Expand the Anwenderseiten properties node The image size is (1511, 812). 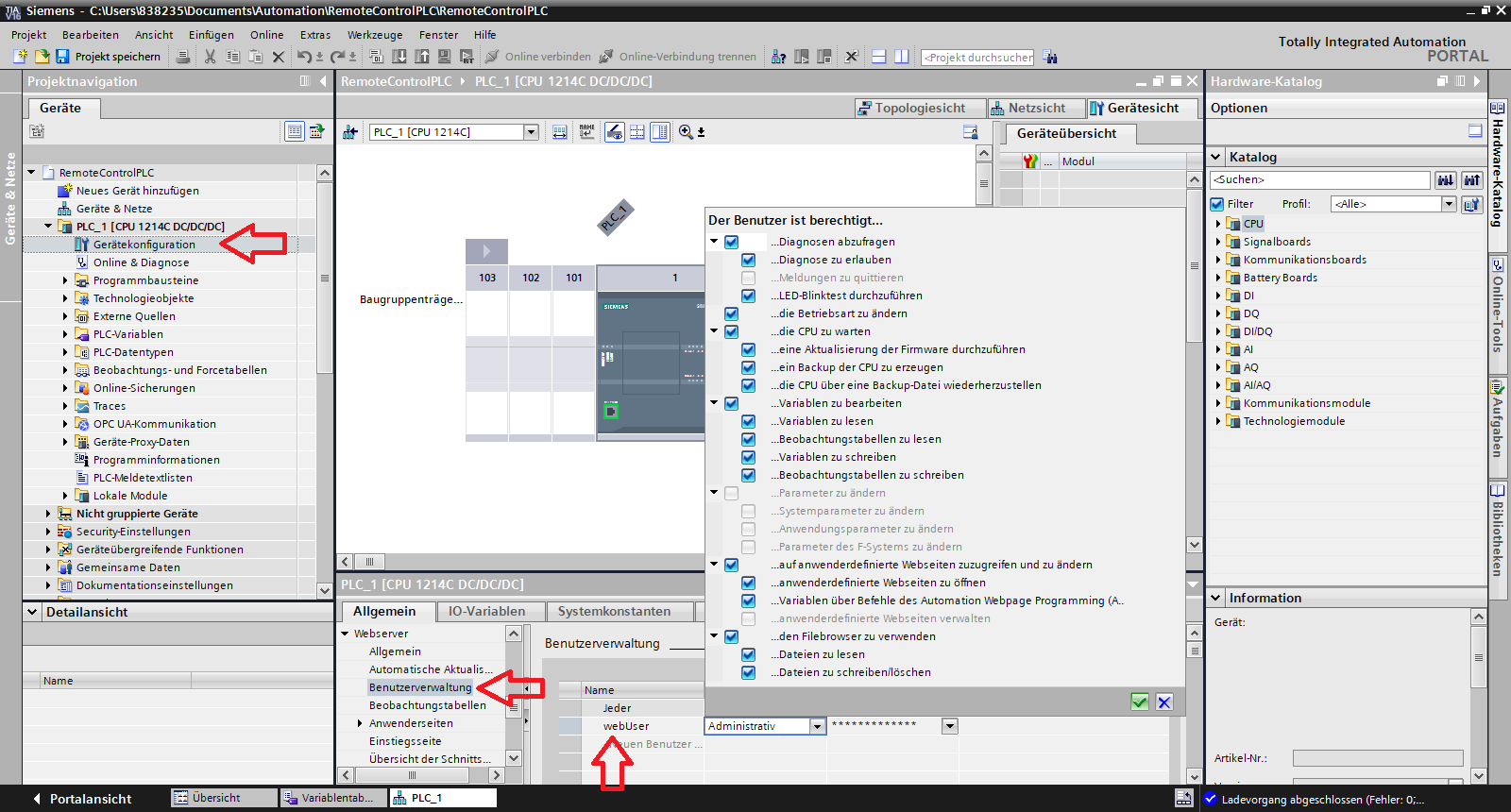[x=360, y=723]
